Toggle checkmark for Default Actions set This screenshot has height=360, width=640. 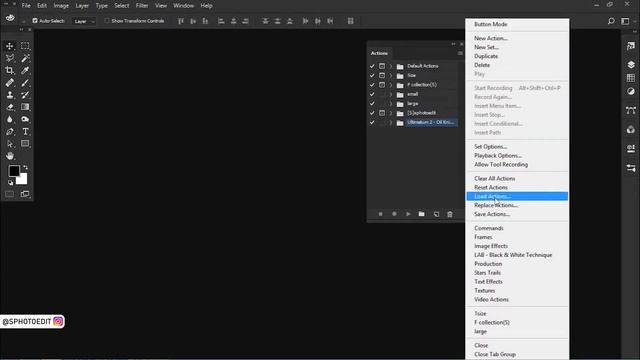[x=372, y=66]
